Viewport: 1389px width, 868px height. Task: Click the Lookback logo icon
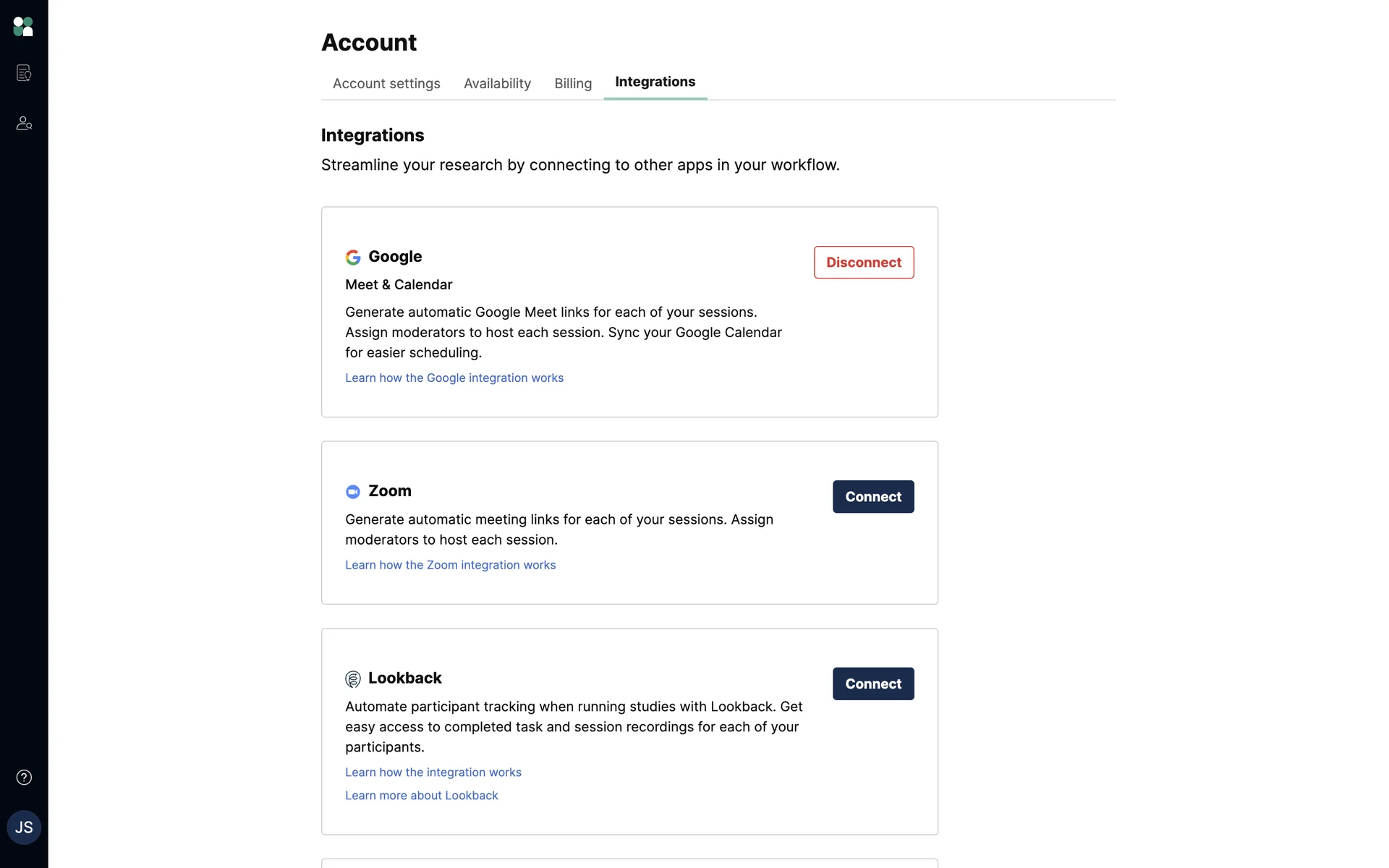click(353, 679)
